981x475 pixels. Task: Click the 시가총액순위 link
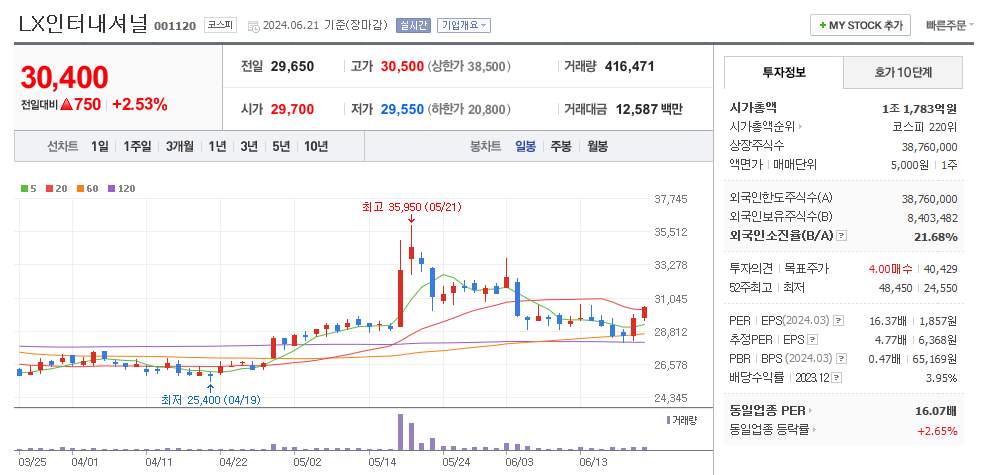coord(762,127)
